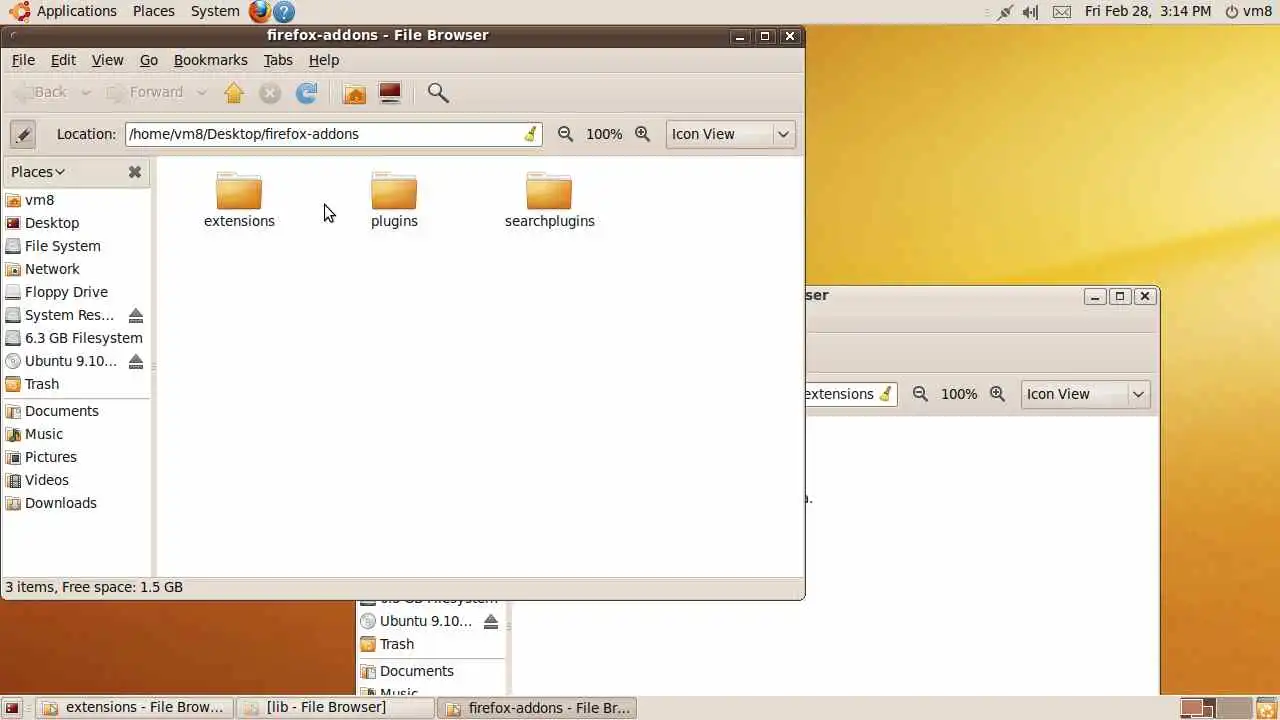Open the Go menu

(x=149, y=60)
